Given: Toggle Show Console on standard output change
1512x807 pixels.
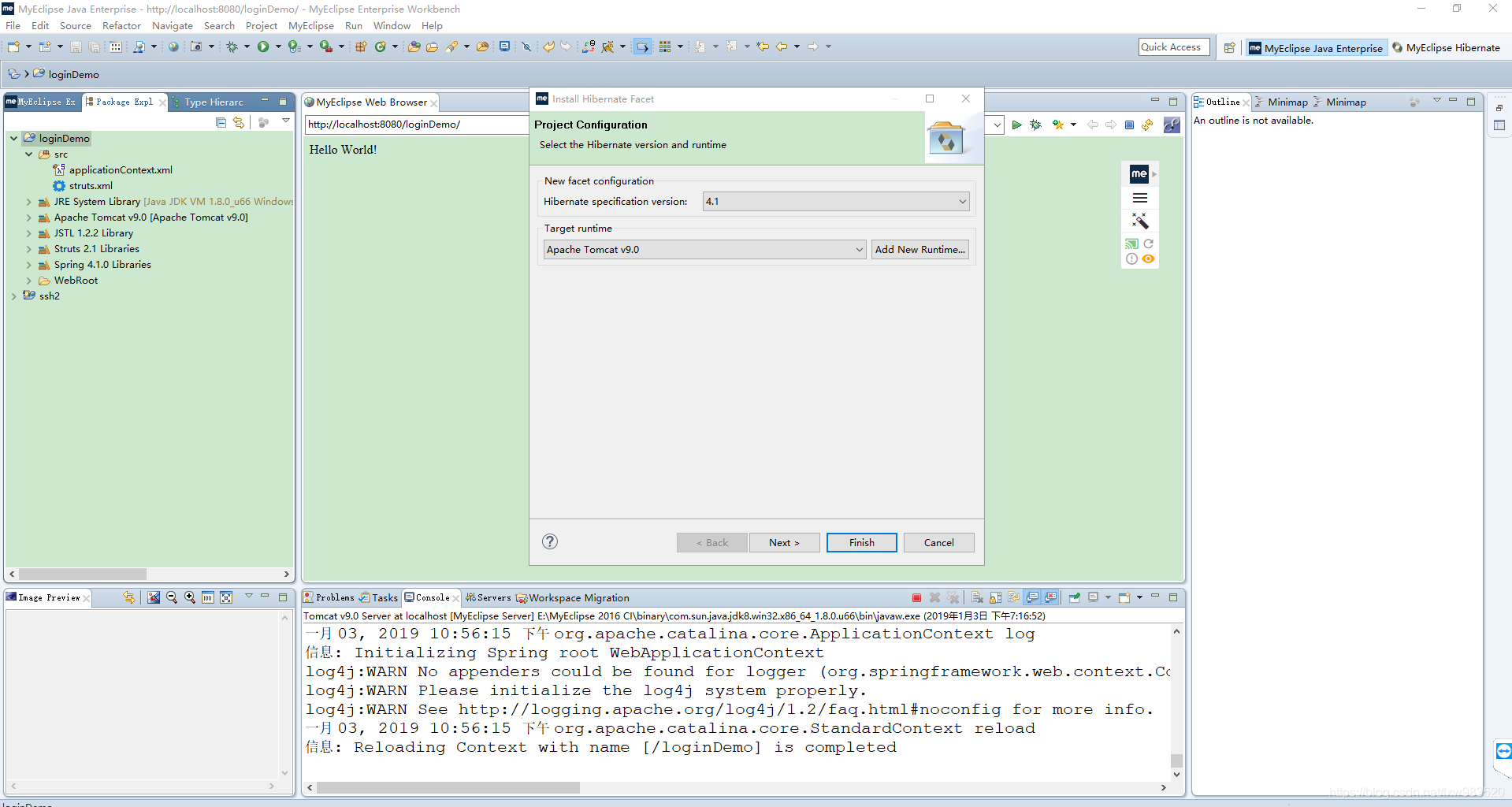Looking at the screenshot, I should pyautogui.click(x=1032, y=597).
